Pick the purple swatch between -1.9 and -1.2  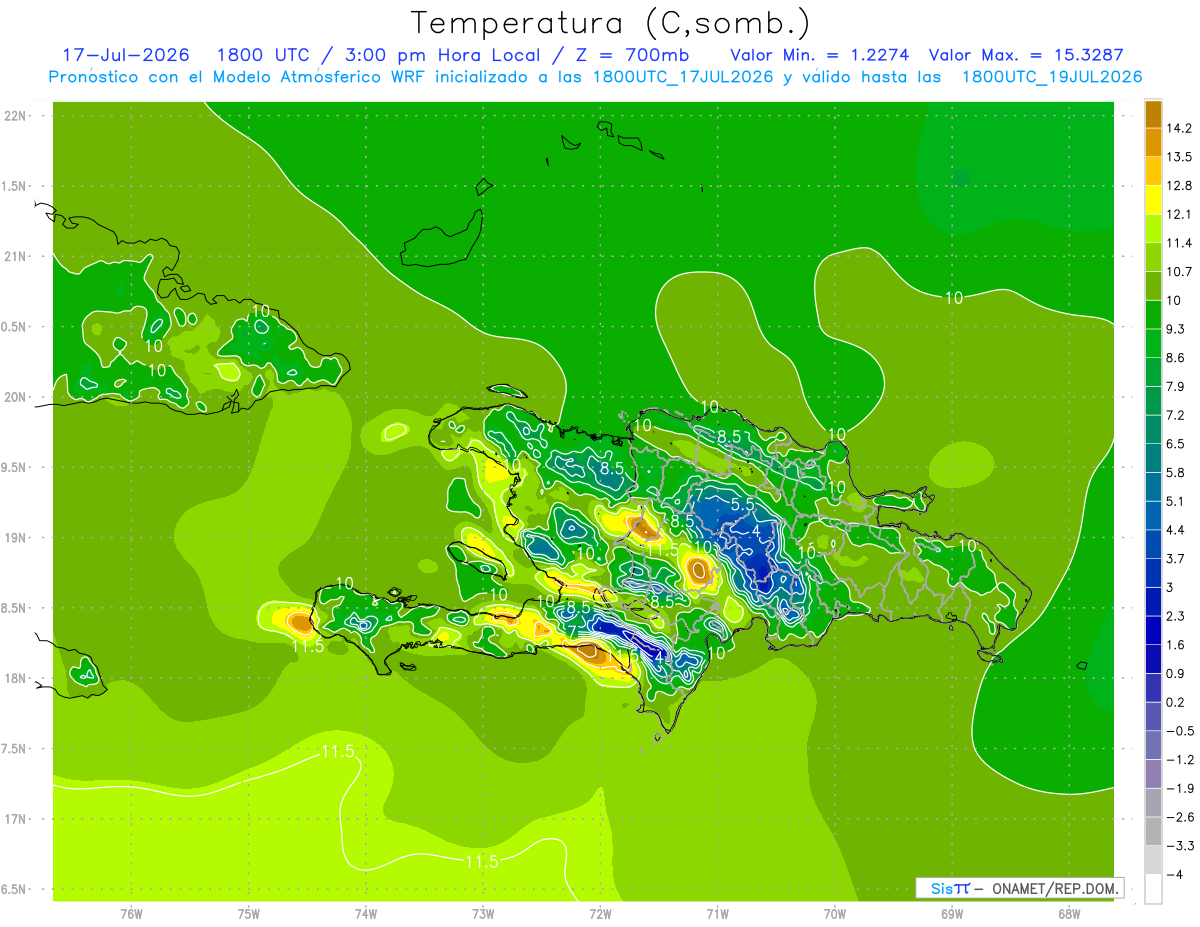click(1153, 774)
